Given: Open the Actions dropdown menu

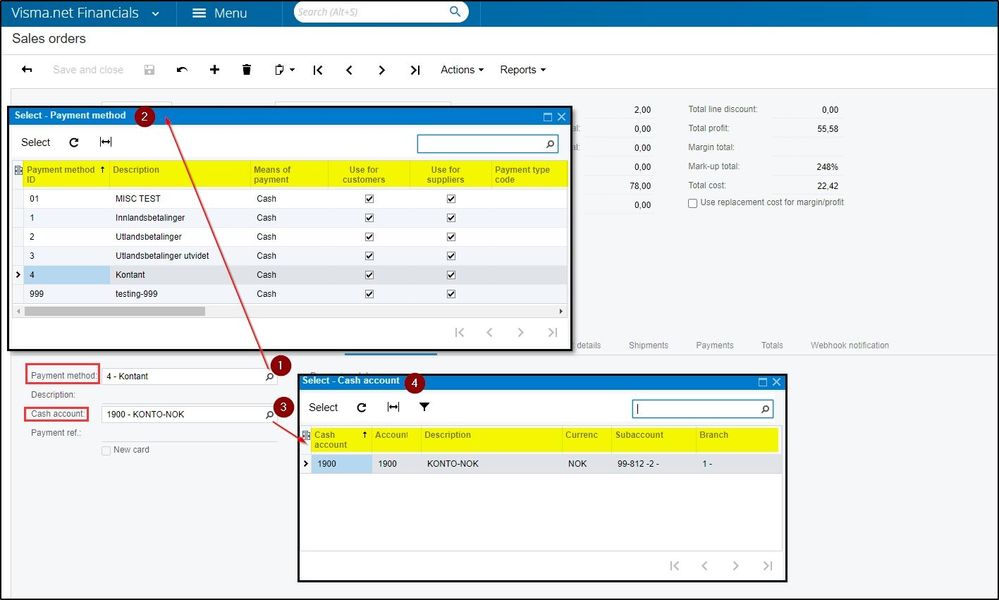Looking at the screenshot, I should tap(462, 69).
